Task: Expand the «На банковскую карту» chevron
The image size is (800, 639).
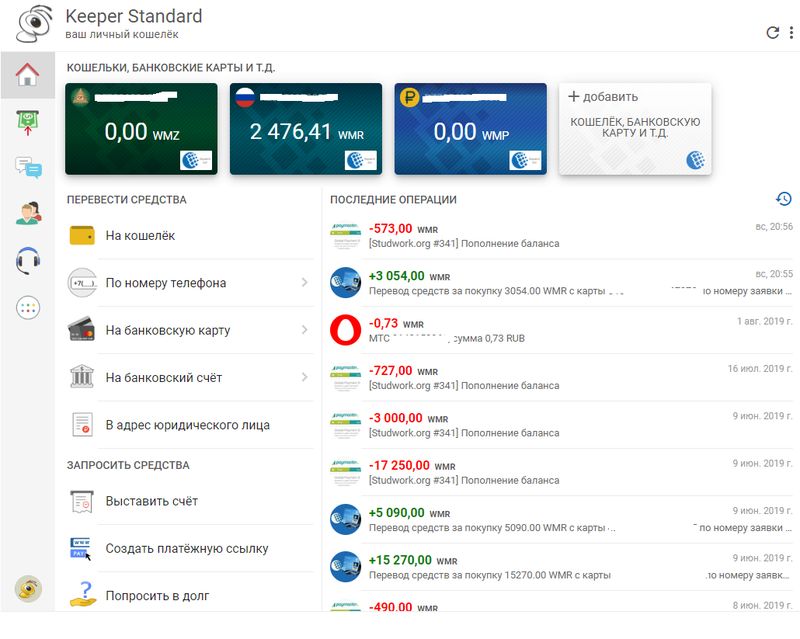Action: tap(304, 330)
